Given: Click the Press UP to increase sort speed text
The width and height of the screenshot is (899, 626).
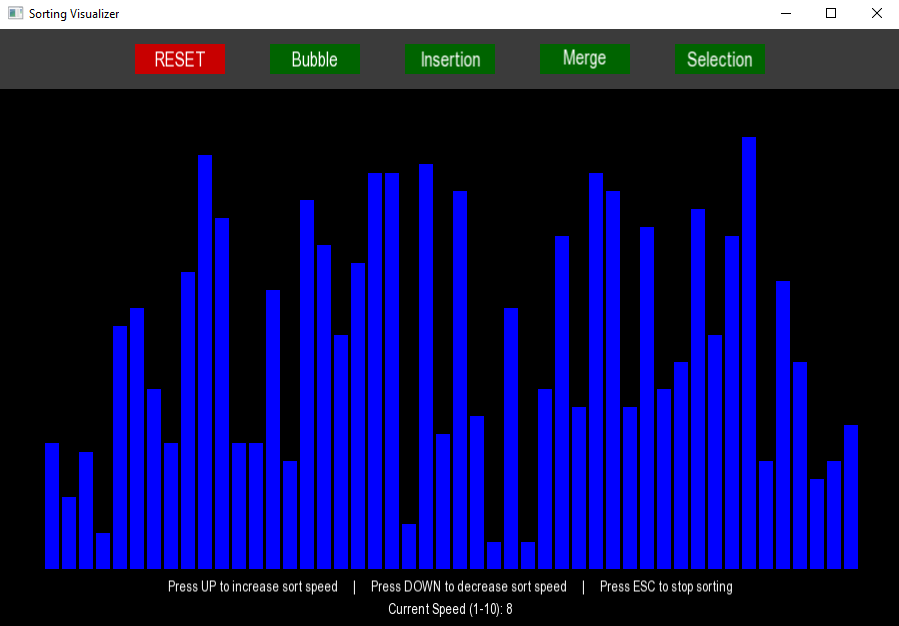Looking at the screenshot, I should coord(251,587).
